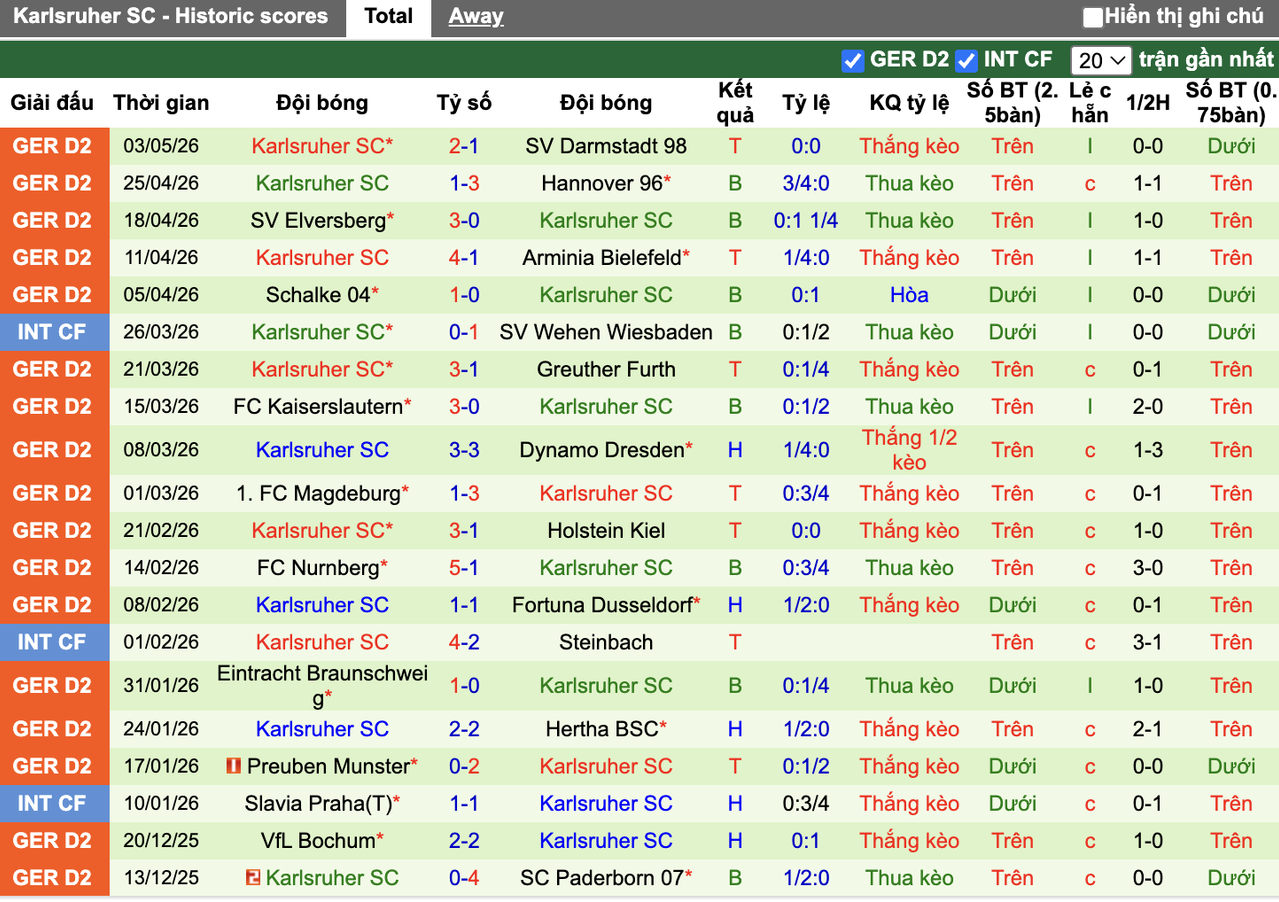This screenshot has height=902, width=1279.
Task: Click Karlsruher SC in the 18/04/26 row
Action: tap(606, 220)
